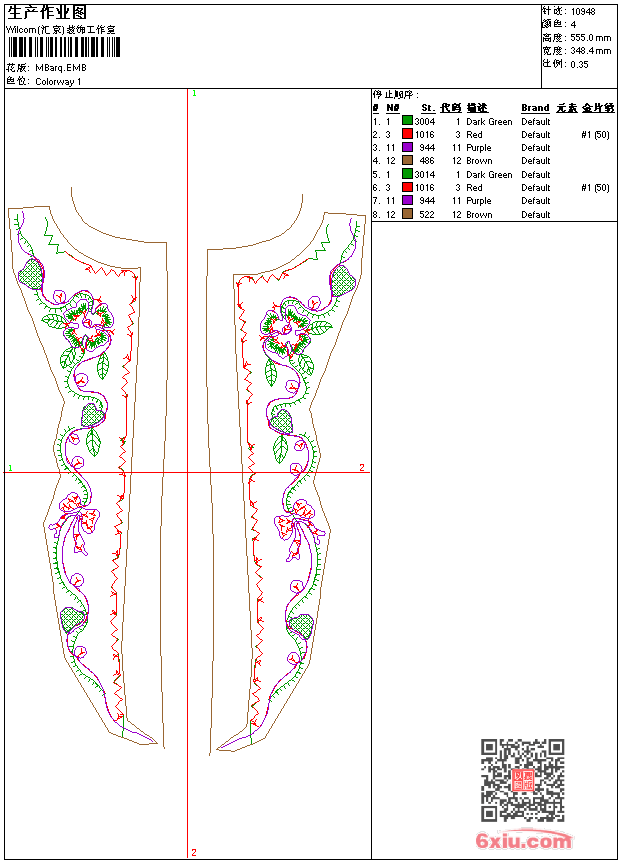Click the Dark Green swatch beside 3014
620x860 pixels.
click(x=407, y=173)
